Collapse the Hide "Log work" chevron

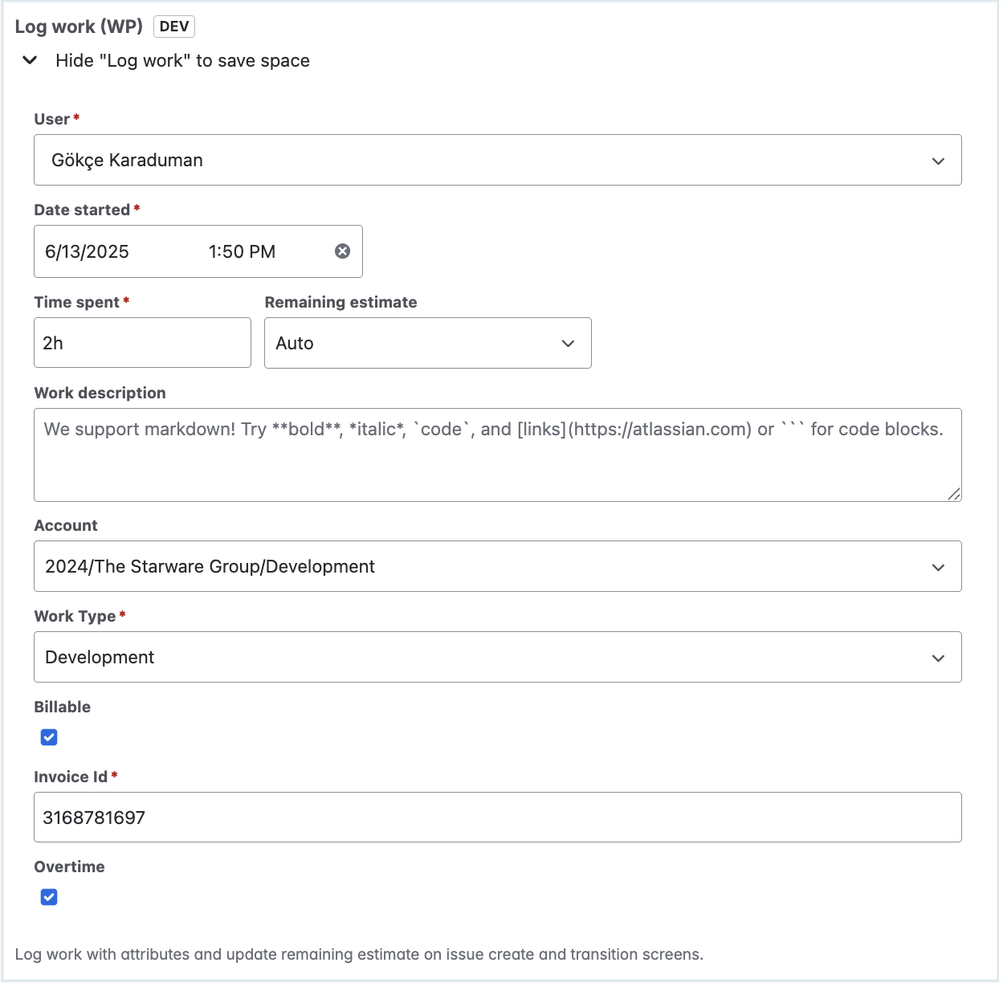tap(30, 61)
